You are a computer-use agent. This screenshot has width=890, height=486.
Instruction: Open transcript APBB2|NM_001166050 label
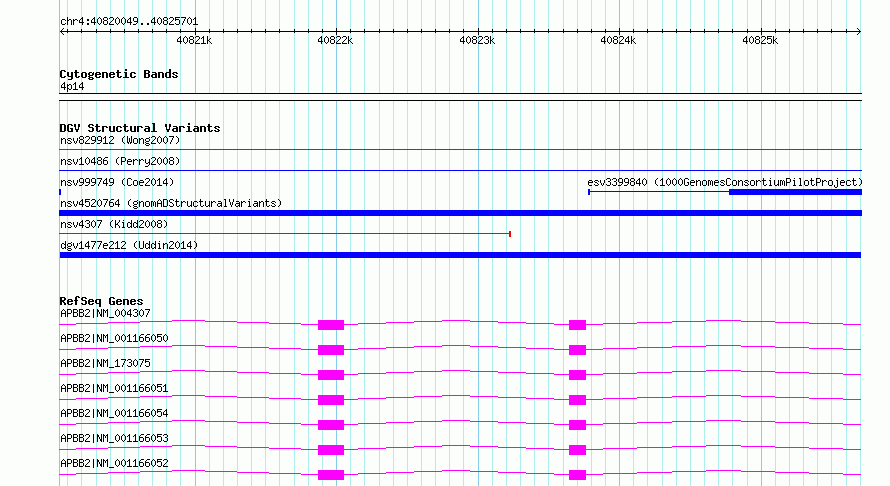114,338
